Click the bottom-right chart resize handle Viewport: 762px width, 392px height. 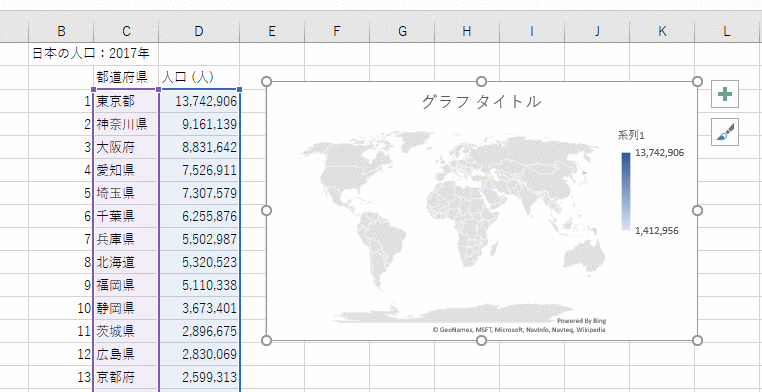point(697,341)
